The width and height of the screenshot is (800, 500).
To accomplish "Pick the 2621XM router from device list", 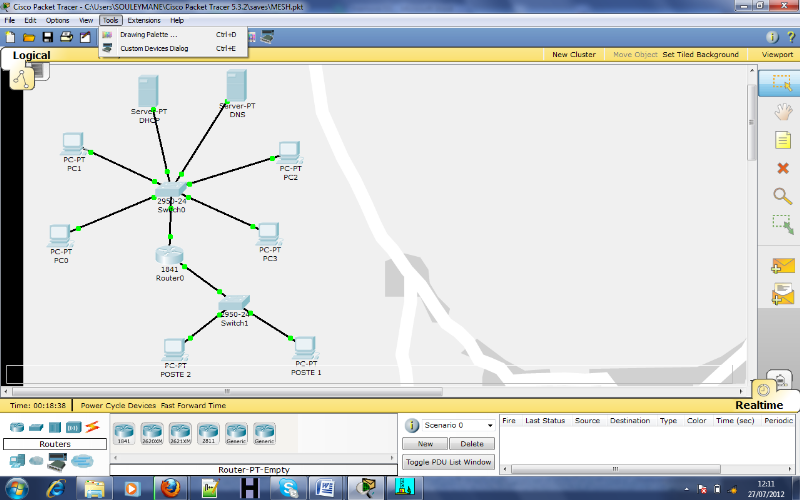I will coord(180,433).
